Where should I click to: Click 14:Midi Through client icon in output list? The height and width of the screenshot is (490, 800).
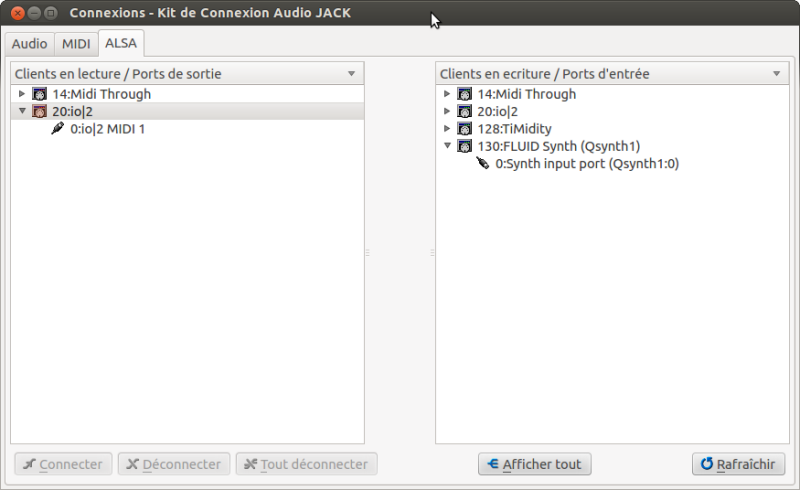coord(39,94)
